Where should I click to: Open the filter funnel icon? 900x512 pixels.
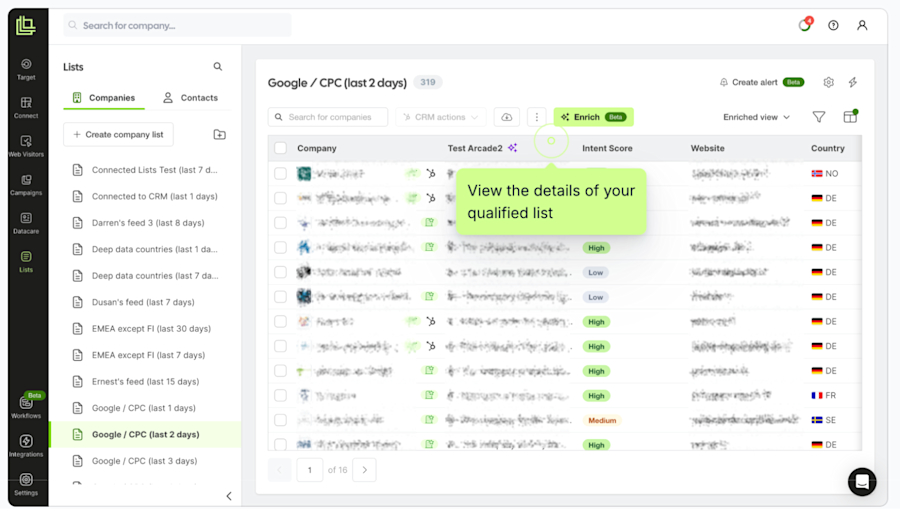tap(819, 117)
